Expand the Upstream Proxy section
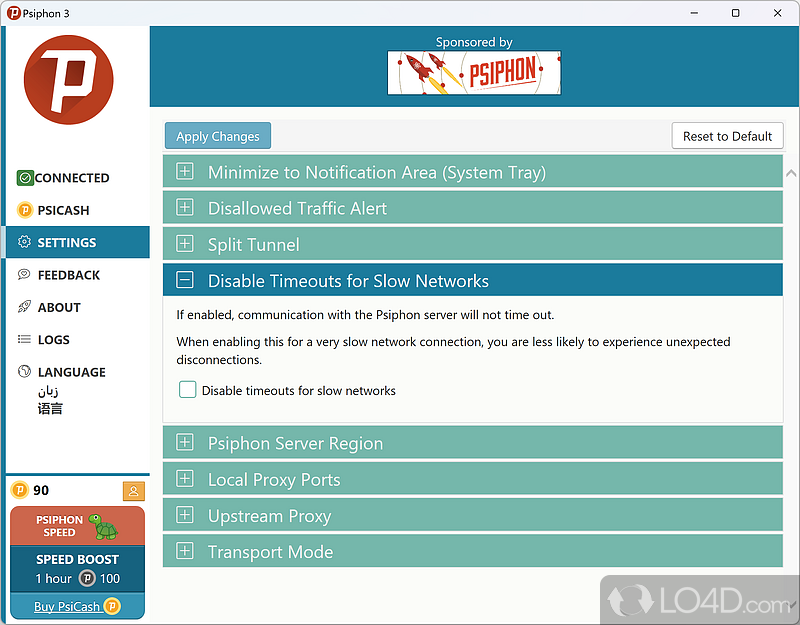The height and width of the screenshot is (625, 800). click(185, 516)
